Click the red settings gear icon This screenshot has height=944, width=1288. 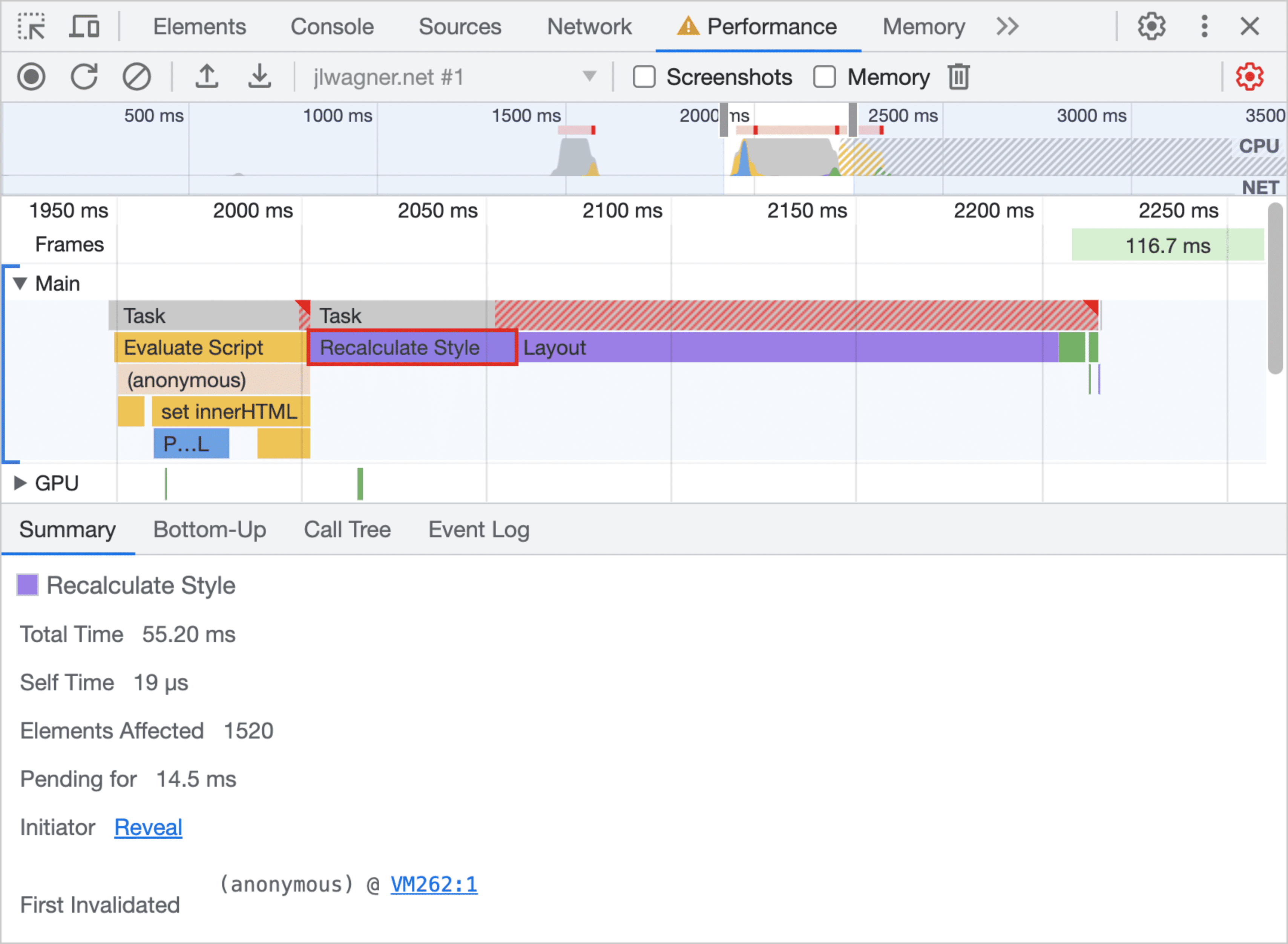coord(1249,77)
